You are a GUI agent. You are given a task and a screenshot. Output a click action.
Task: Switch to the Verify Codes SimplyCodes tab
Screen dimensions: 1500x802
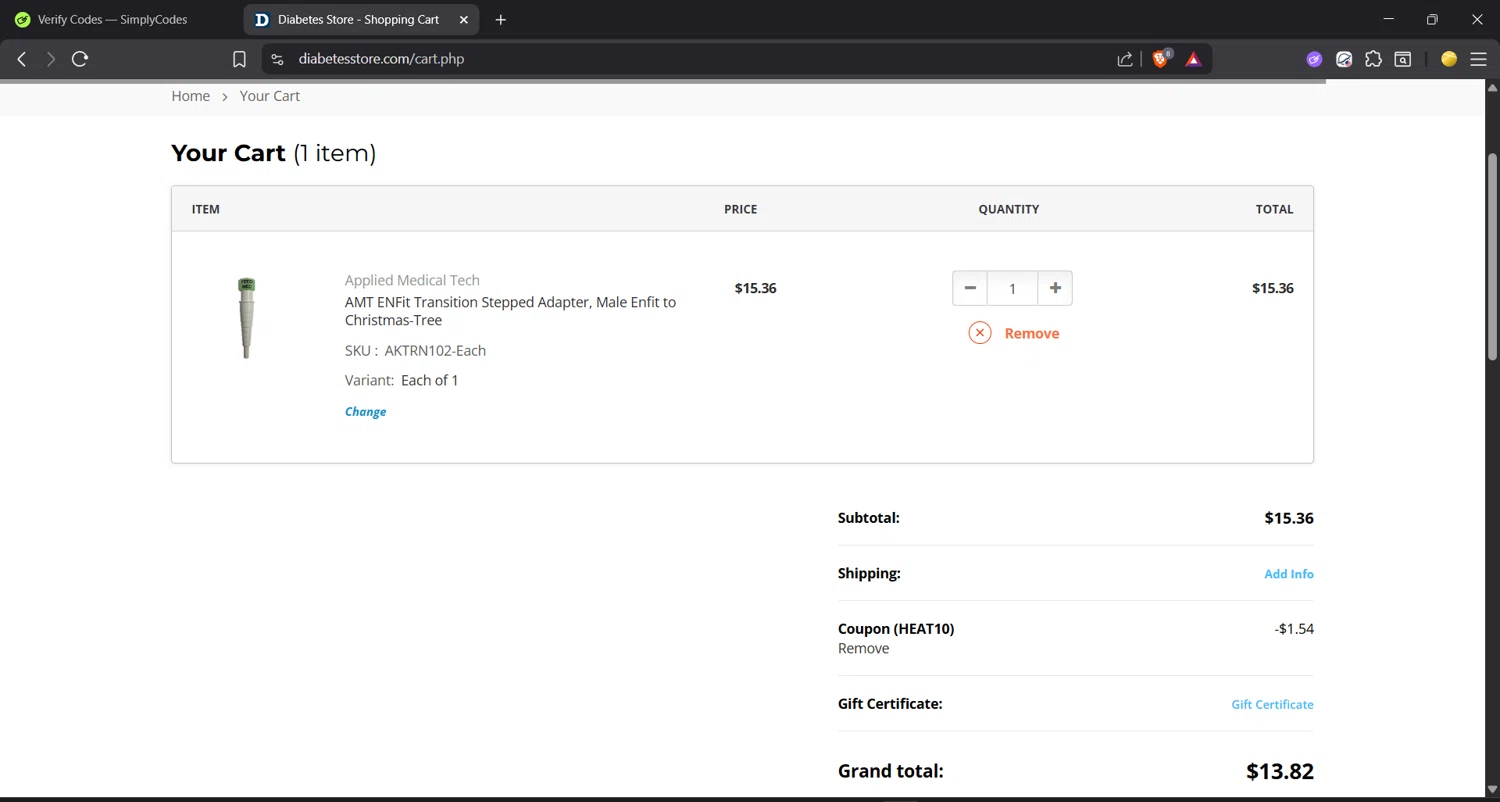point(112,20)
